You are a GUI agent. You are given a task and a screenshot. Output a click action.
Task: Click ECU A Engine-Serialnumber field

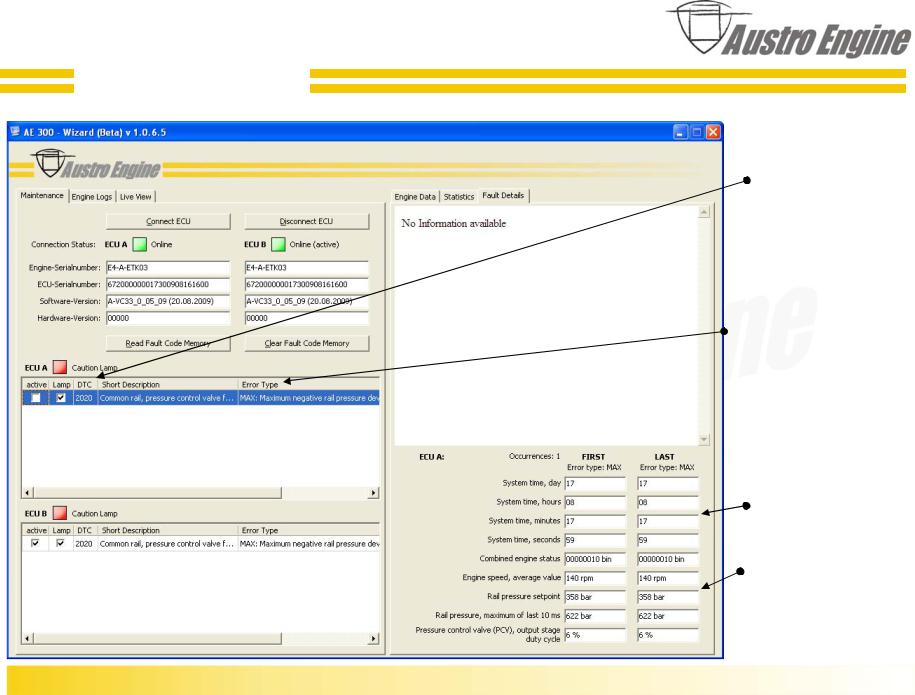tap(168, 268)
